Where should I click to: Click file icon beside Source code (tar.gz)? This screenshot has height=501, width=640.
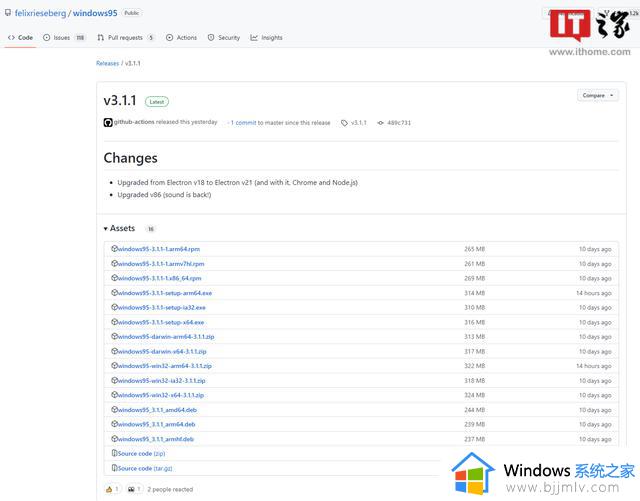[x=115, y=468]
